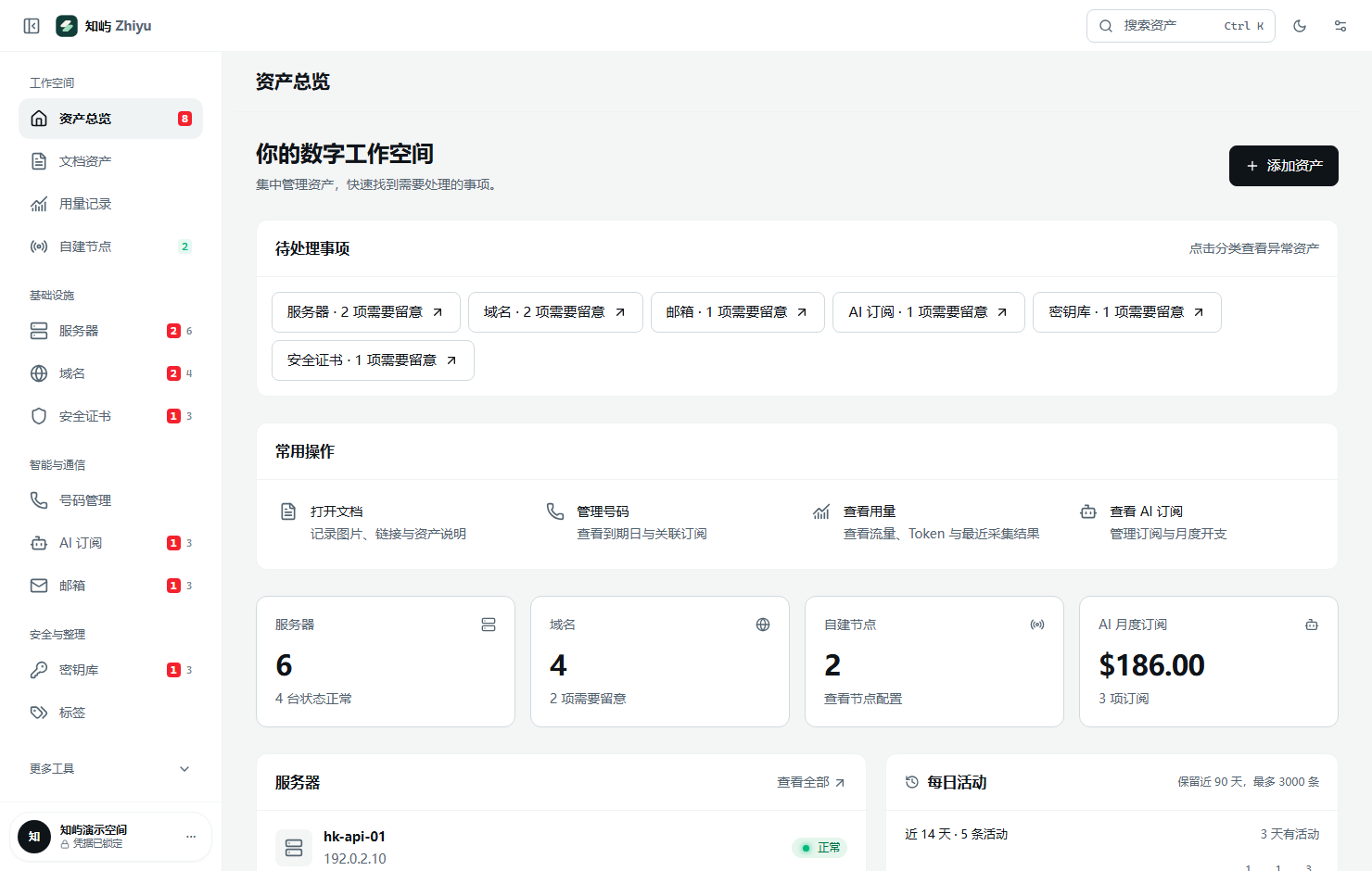Collapse the sidebar panel icon
The width and height of the screenshot is (1372, 871).
[x=32, y=26]
